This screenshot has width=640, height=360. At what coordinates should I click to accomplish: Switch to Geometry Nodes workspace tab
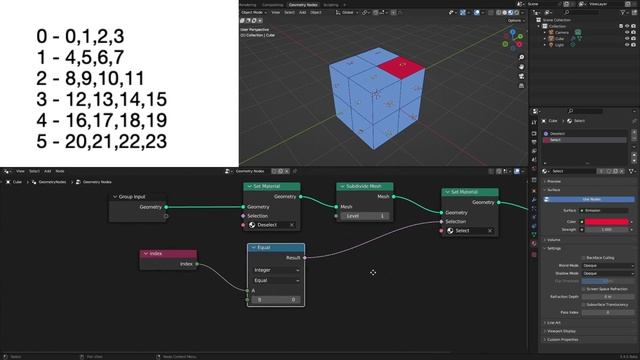pyautogui.click(x=303, y=5)
